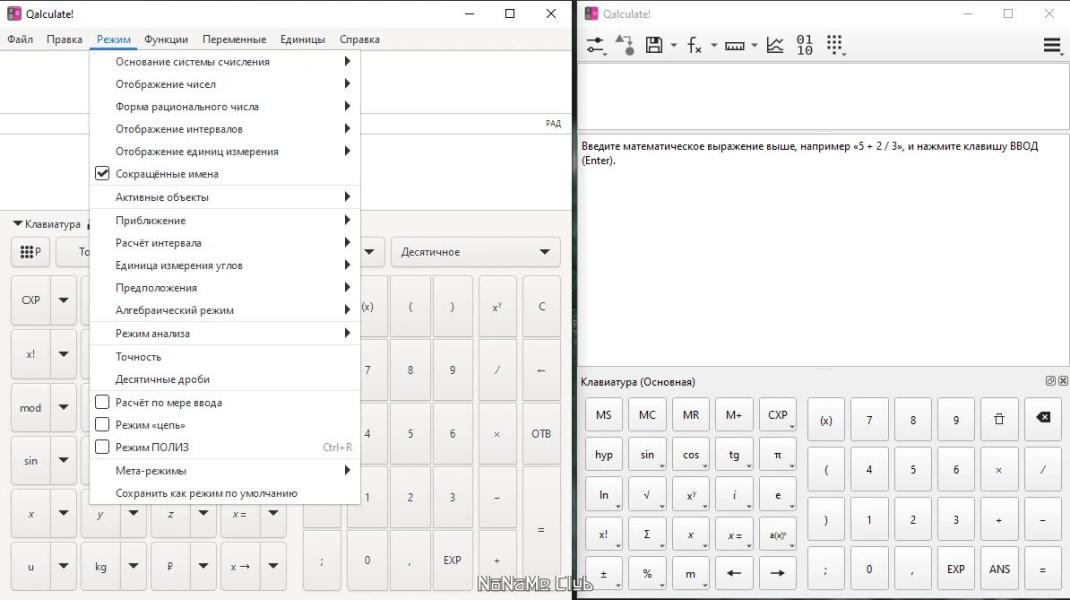Open dropdown arrow beside save icon

click(674, 46)
